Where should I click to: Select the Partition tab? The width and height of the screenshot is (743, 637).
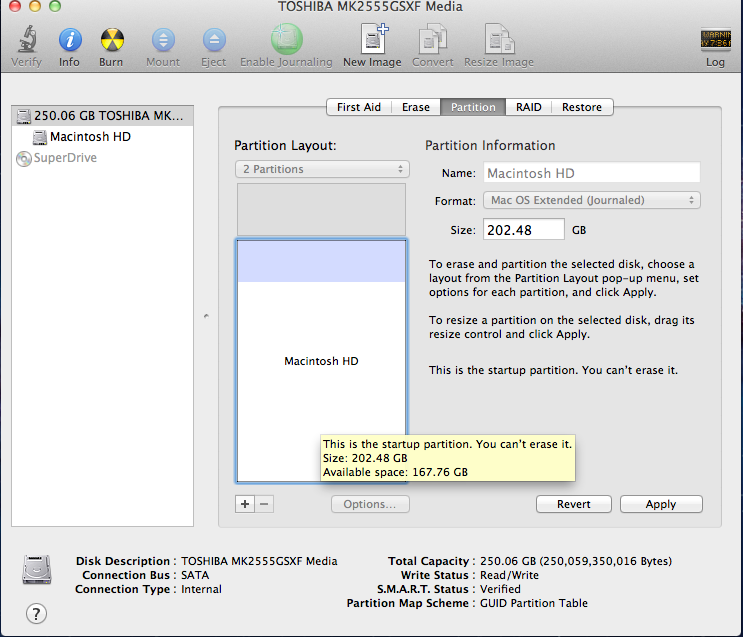point(473,107)
